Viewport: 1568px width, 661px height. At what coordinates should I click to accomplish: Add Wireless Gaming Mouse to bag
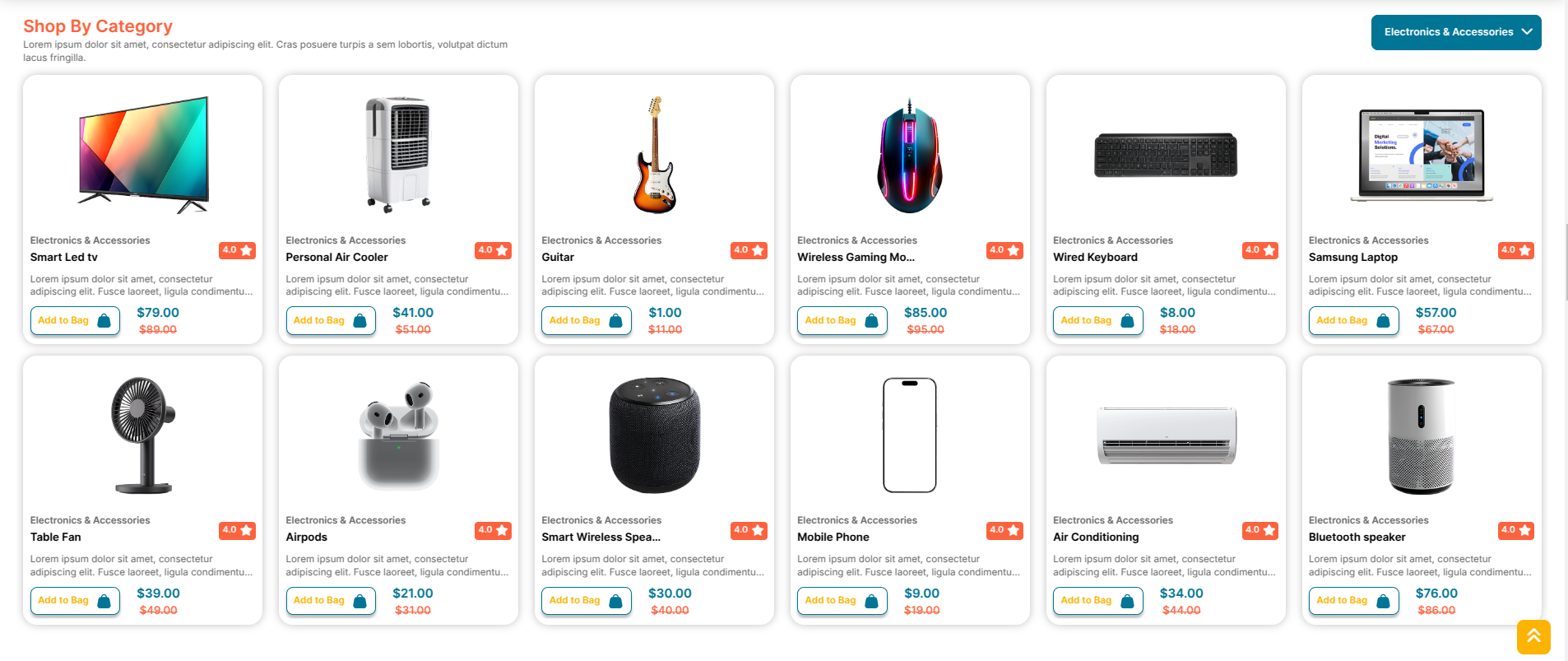pos(842,321)
